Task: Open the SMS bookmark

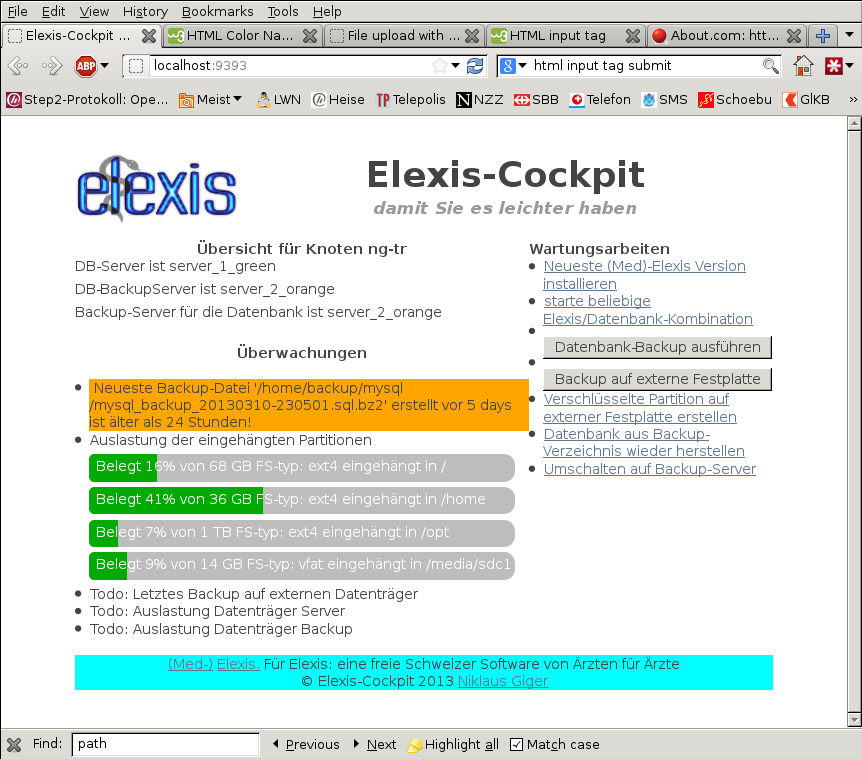Action: coord(665,99)
